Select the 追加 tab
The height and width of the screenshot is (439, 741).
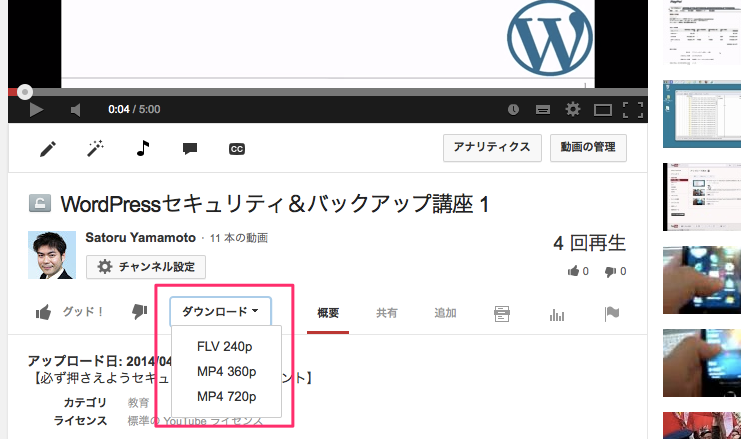tap(445, 313)
